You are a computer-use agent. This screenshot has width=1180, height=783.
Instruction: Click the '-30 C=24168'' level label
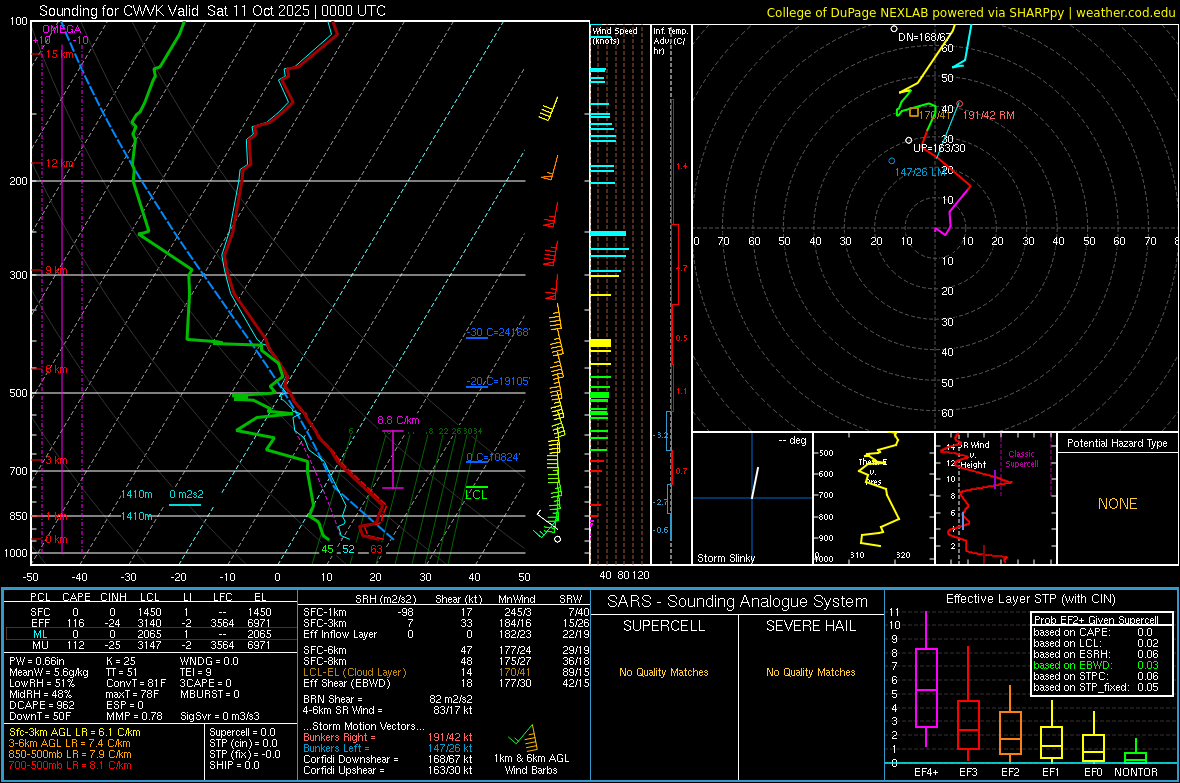click(x=498, y=332)
